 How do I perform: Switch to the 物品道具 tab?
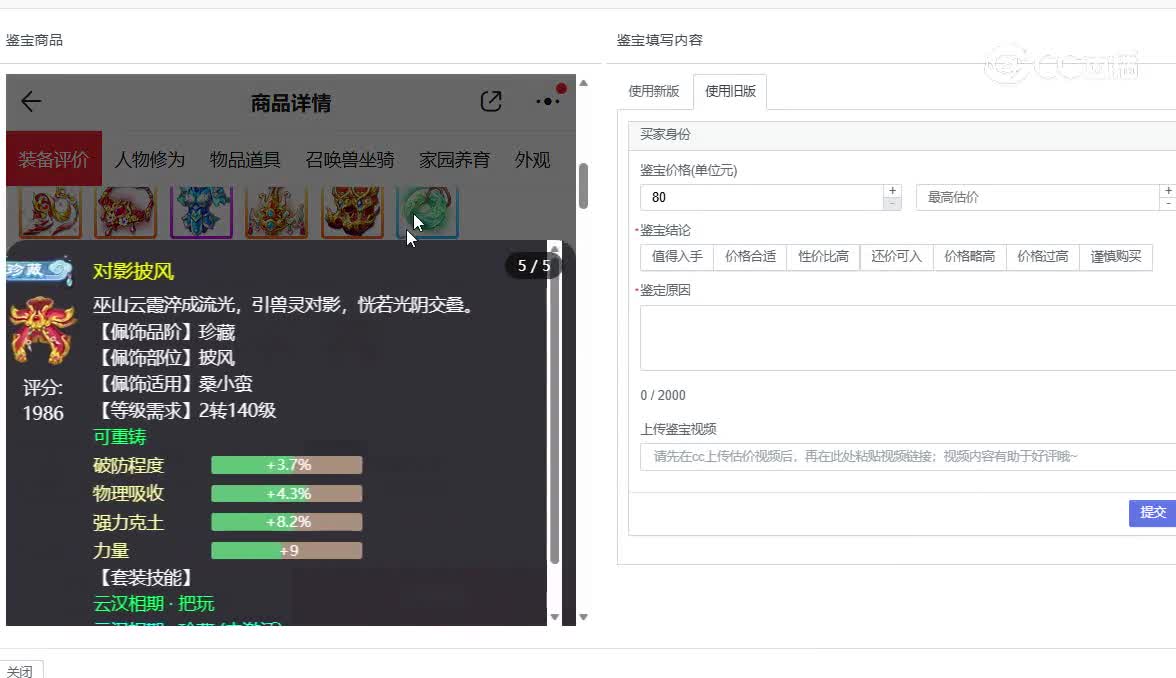click(x=244, y=160)
